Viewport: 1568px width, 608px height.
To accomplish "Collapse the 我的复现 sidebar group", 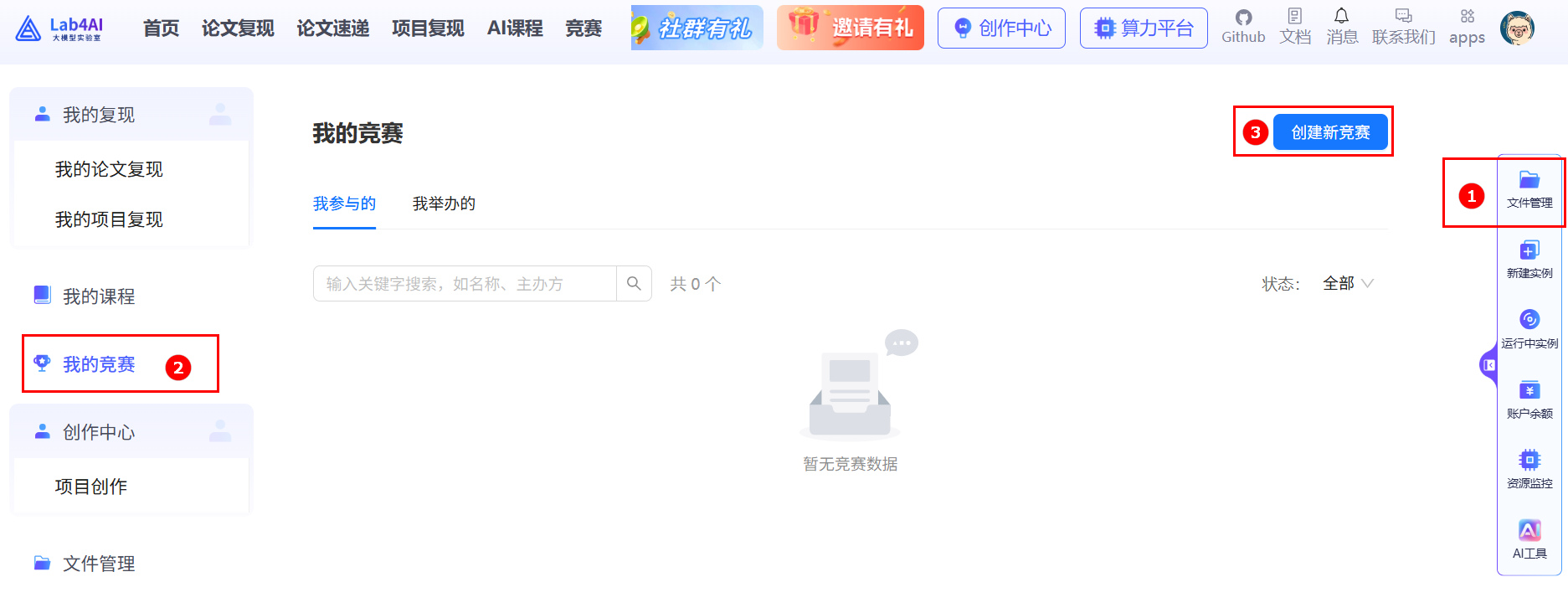I will point(131,115).
